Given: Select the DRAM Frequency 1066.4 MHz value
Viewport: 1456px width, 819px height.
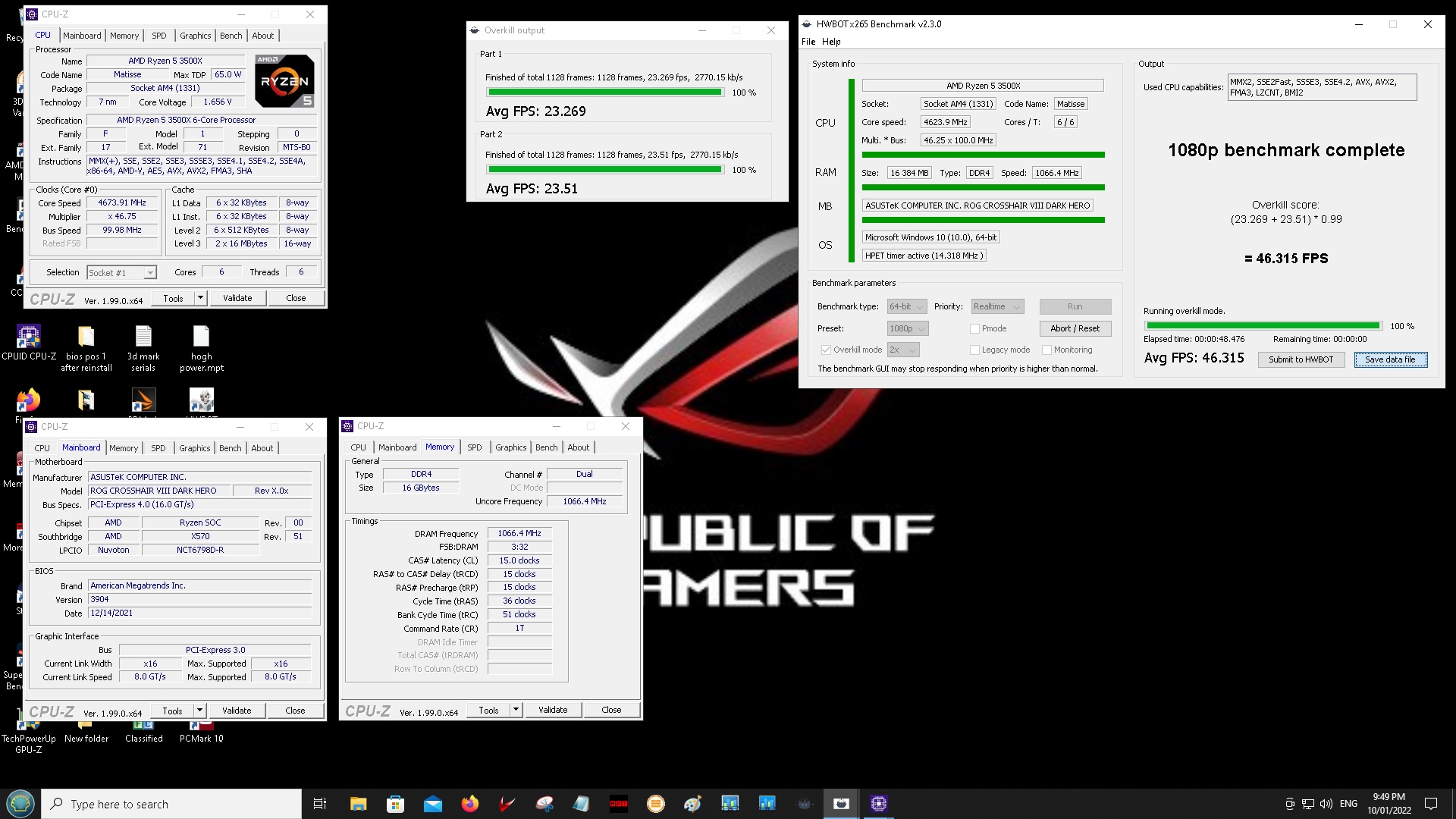Looking at the screenshot, I should [x=519, y=534].
